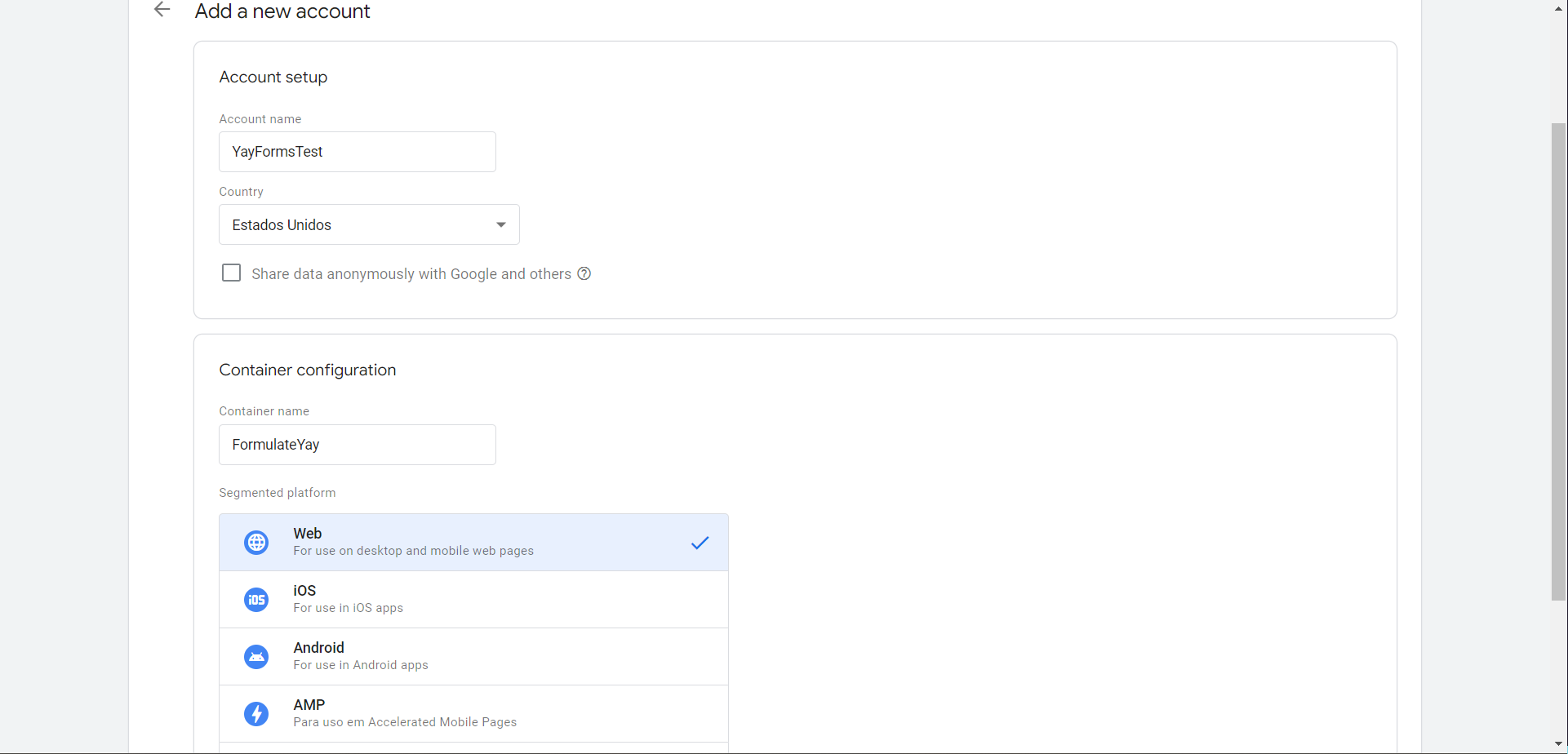Image resolution: width=1568 pixels, height=754 pixels.
Task: Select the Web platform entry
Action: 473,542
